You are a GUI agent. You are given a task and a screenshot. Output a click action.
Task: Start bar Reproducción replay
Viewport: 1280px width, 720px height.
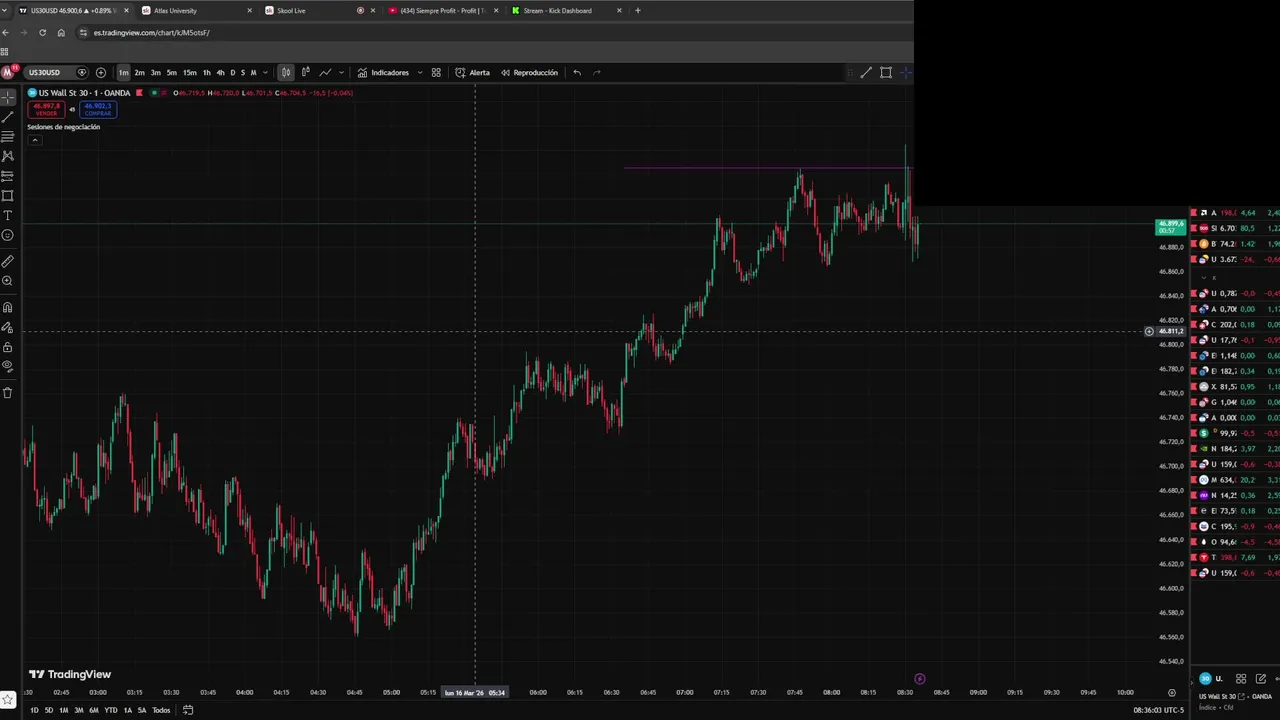click(x=529, y=72)
